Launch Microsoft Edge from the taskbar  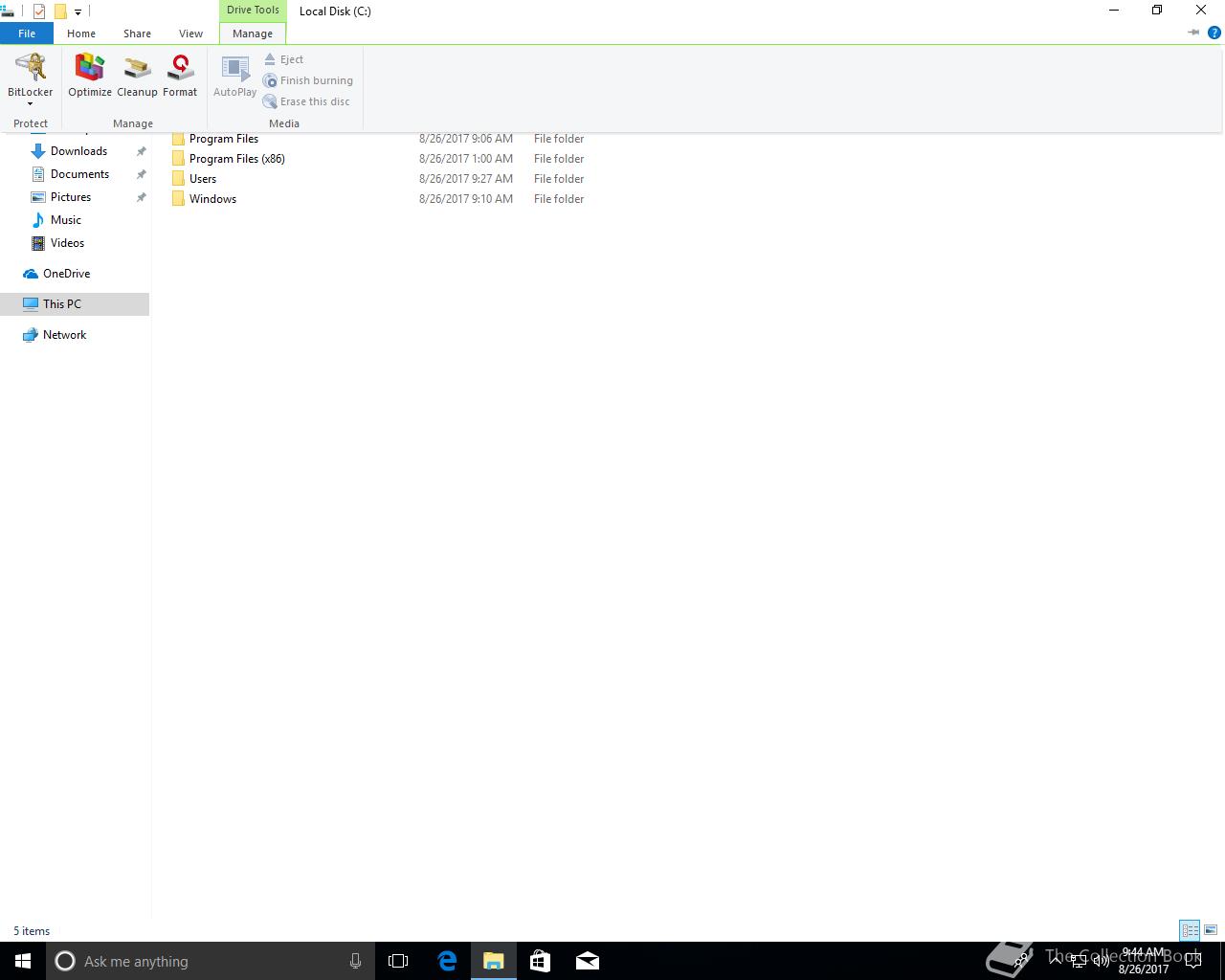pyautogui.click(x=447, y=961)
